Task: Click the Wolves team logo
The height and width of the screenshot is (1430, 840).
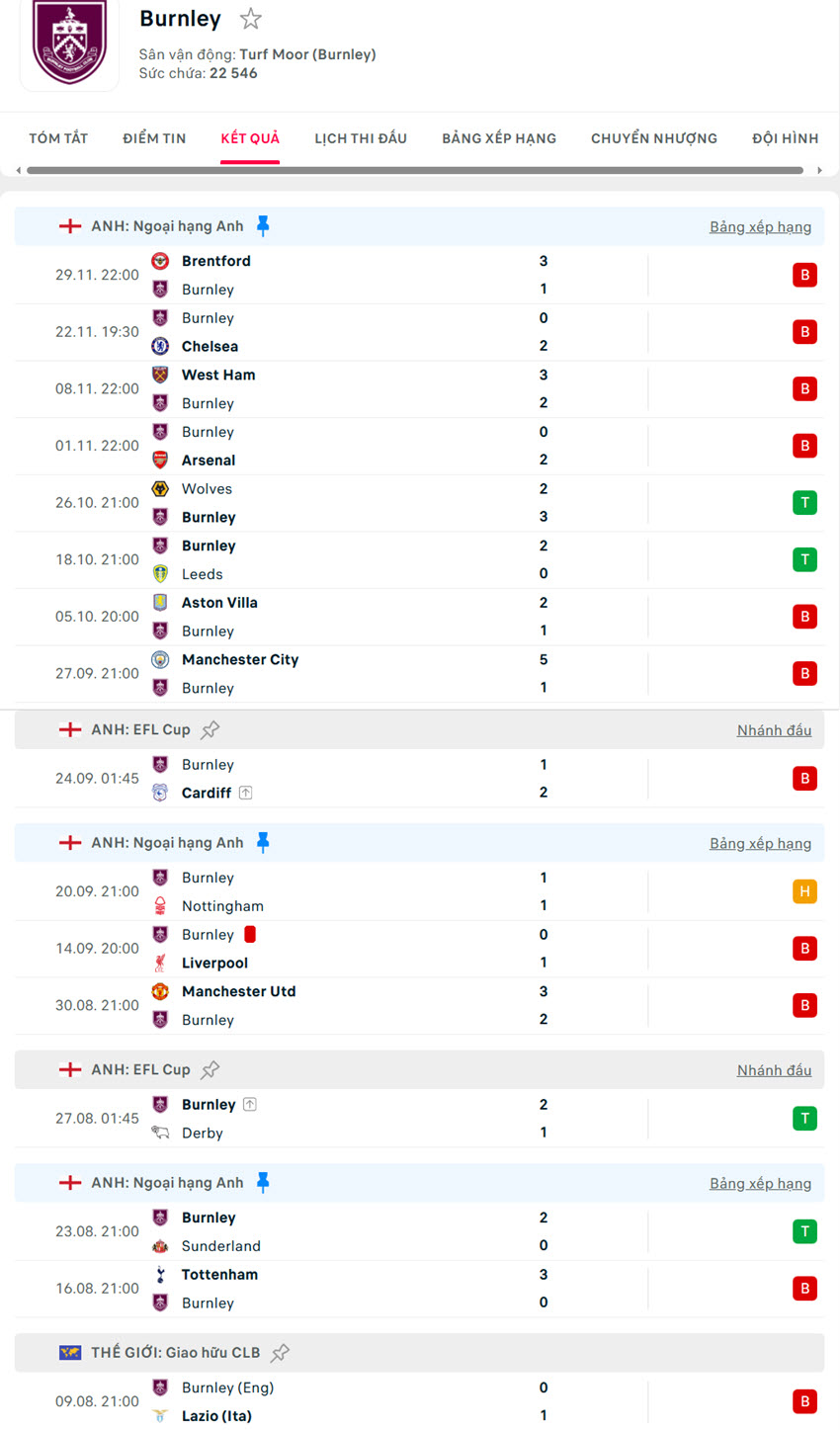Action: tap(160, 489)
